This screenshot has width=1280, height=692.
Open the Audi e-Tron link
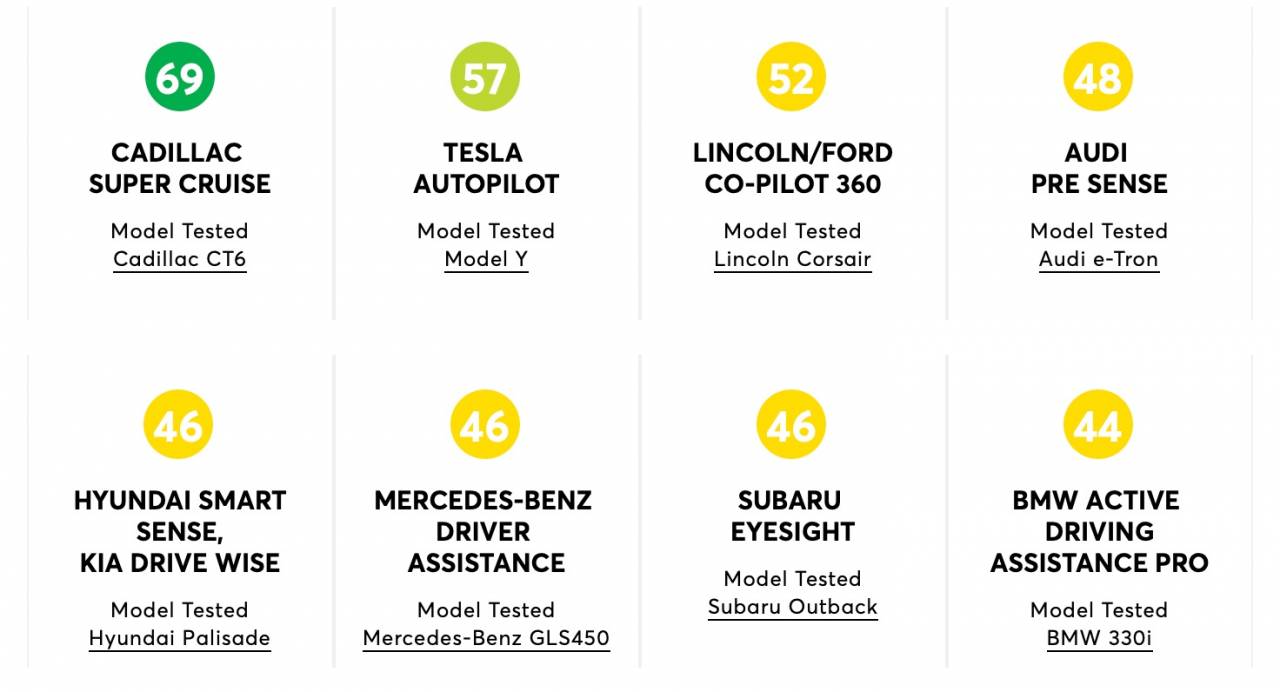tap(1099, 260)
